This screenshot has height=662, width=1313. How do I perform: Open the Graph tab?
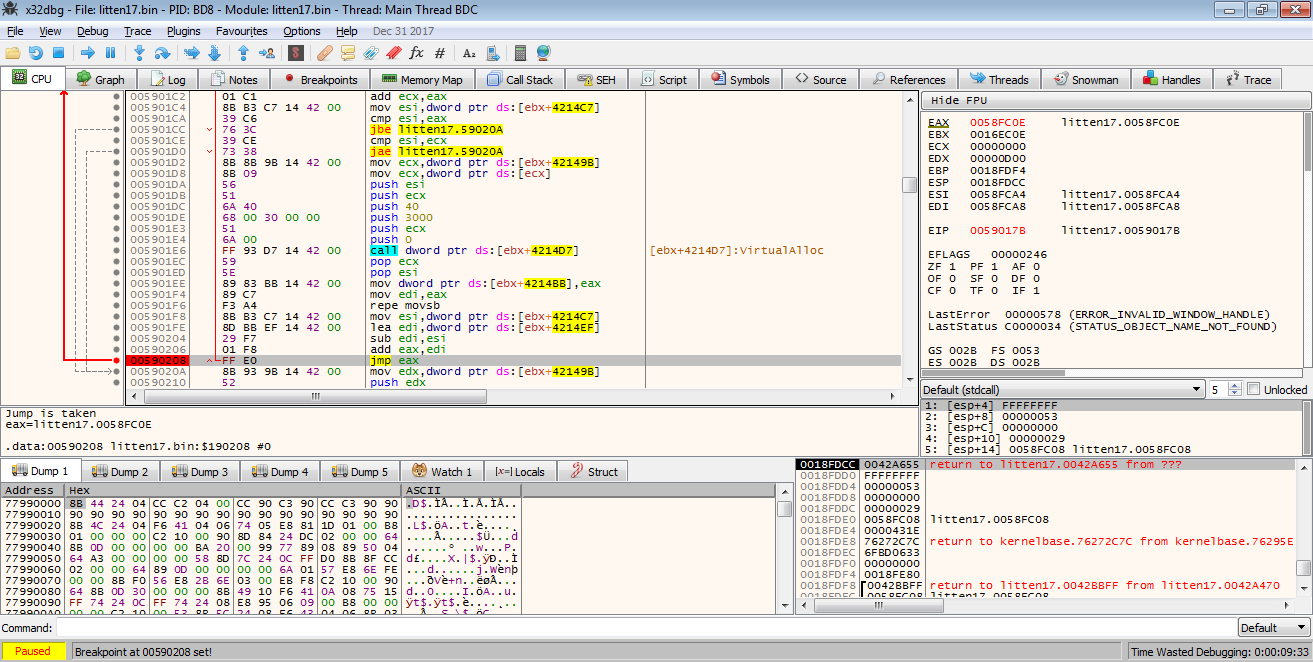[100, 79]
